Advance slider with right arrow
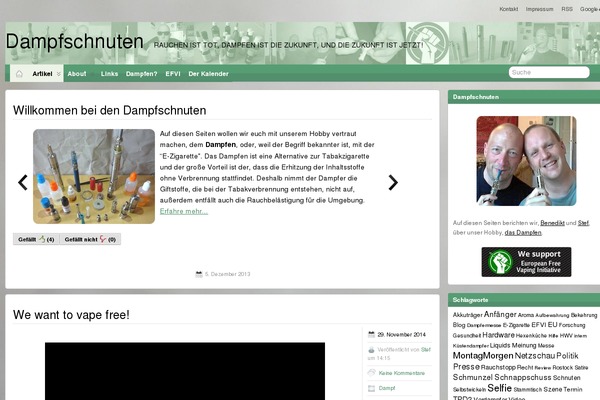Screen dimensions: 600x400 pyautogui.click(x=393, y=183)
